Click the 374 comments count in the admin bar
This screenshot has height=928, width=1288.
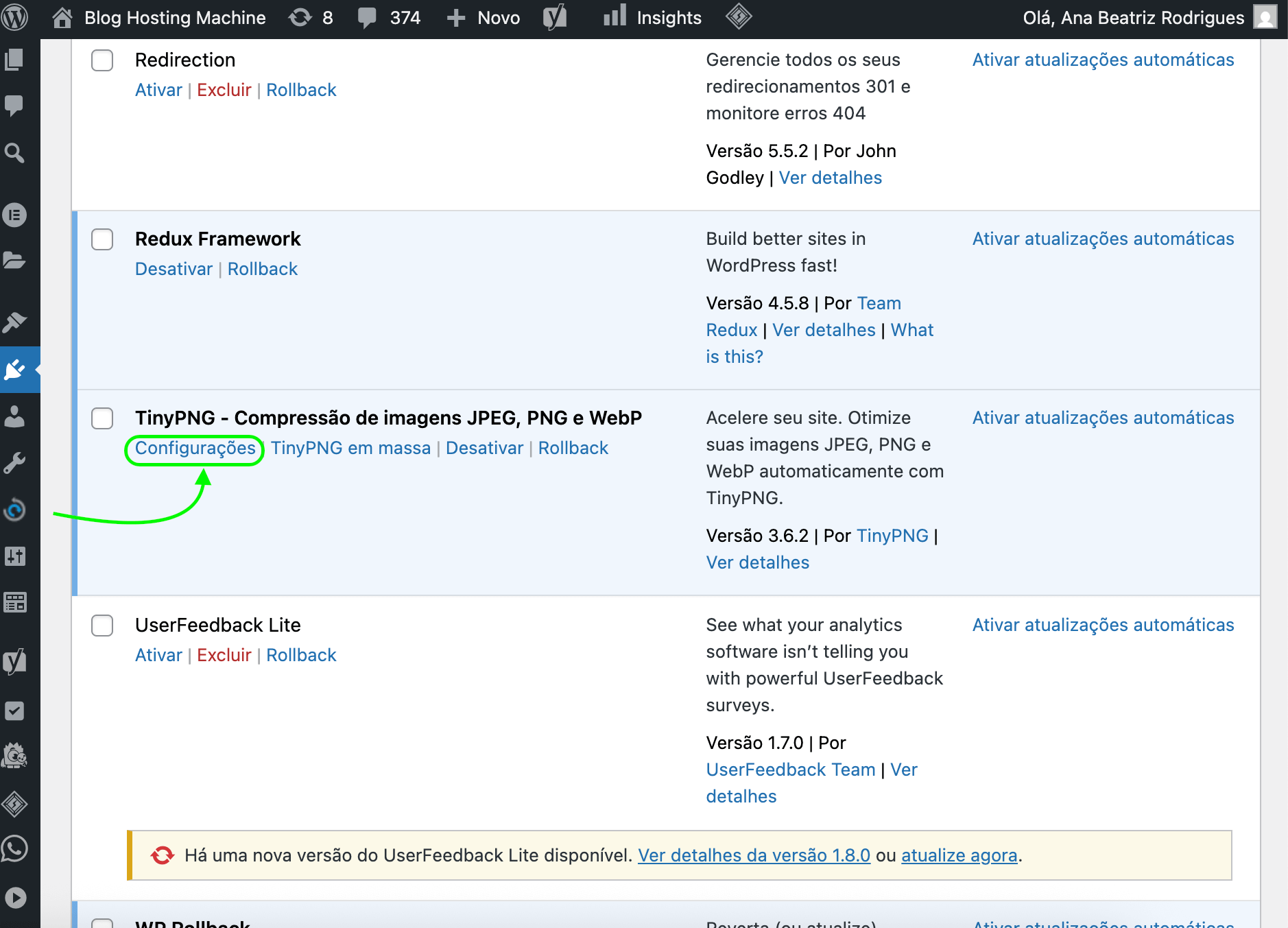405,18
